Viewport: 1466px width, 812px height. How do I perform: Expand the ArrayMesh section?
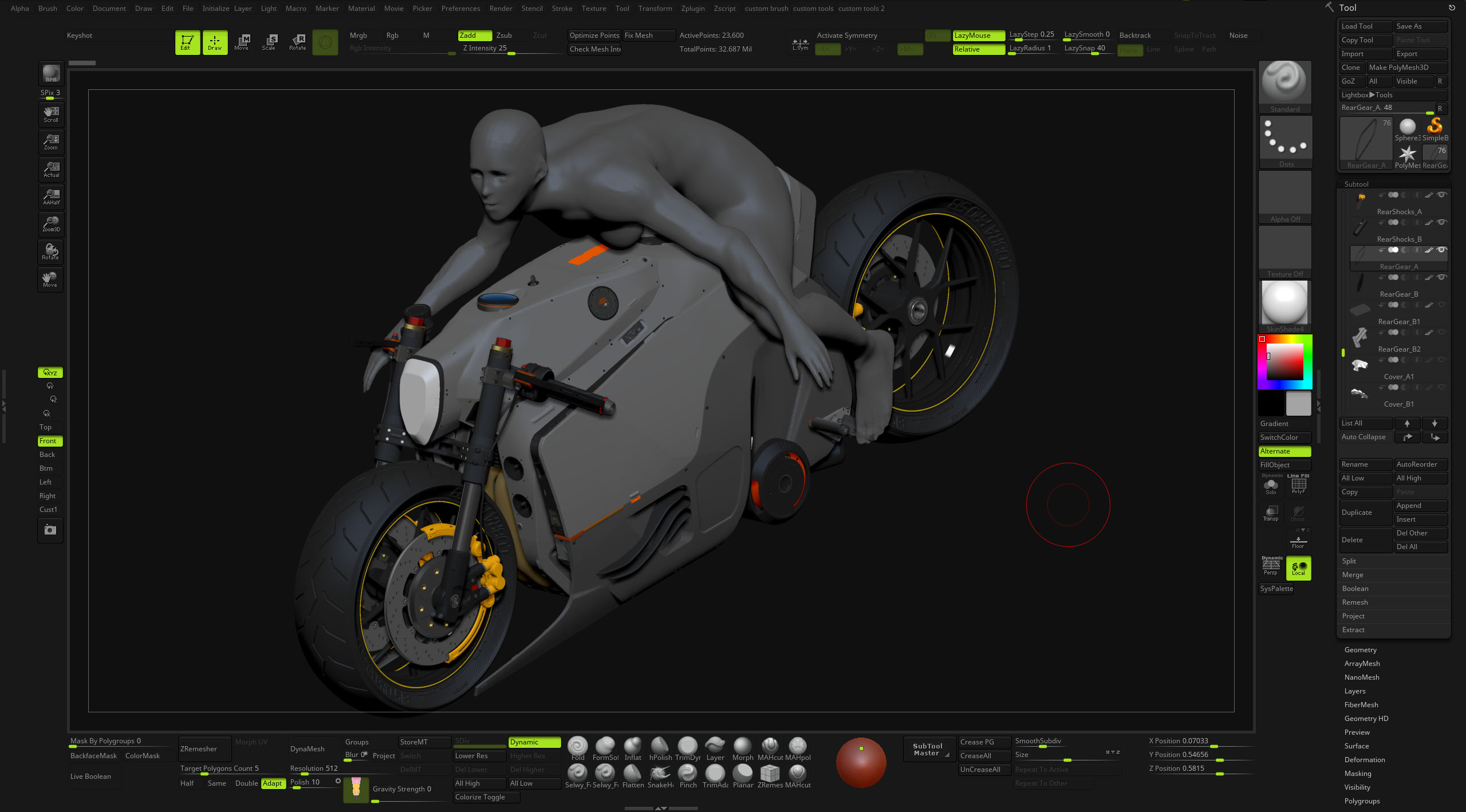1362,664
